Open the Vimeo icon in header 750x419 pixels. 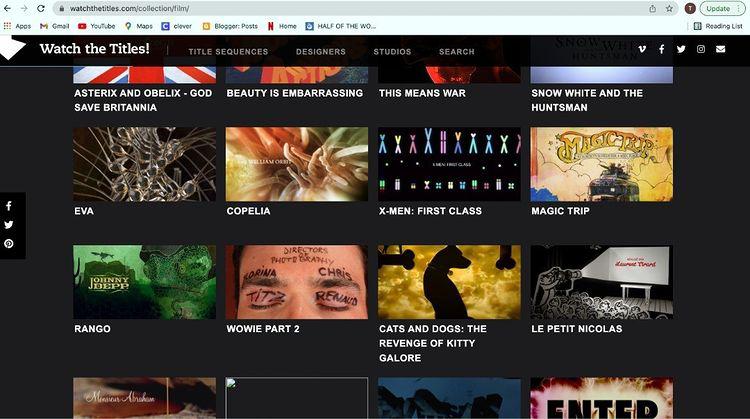click(x=642, y=49)
